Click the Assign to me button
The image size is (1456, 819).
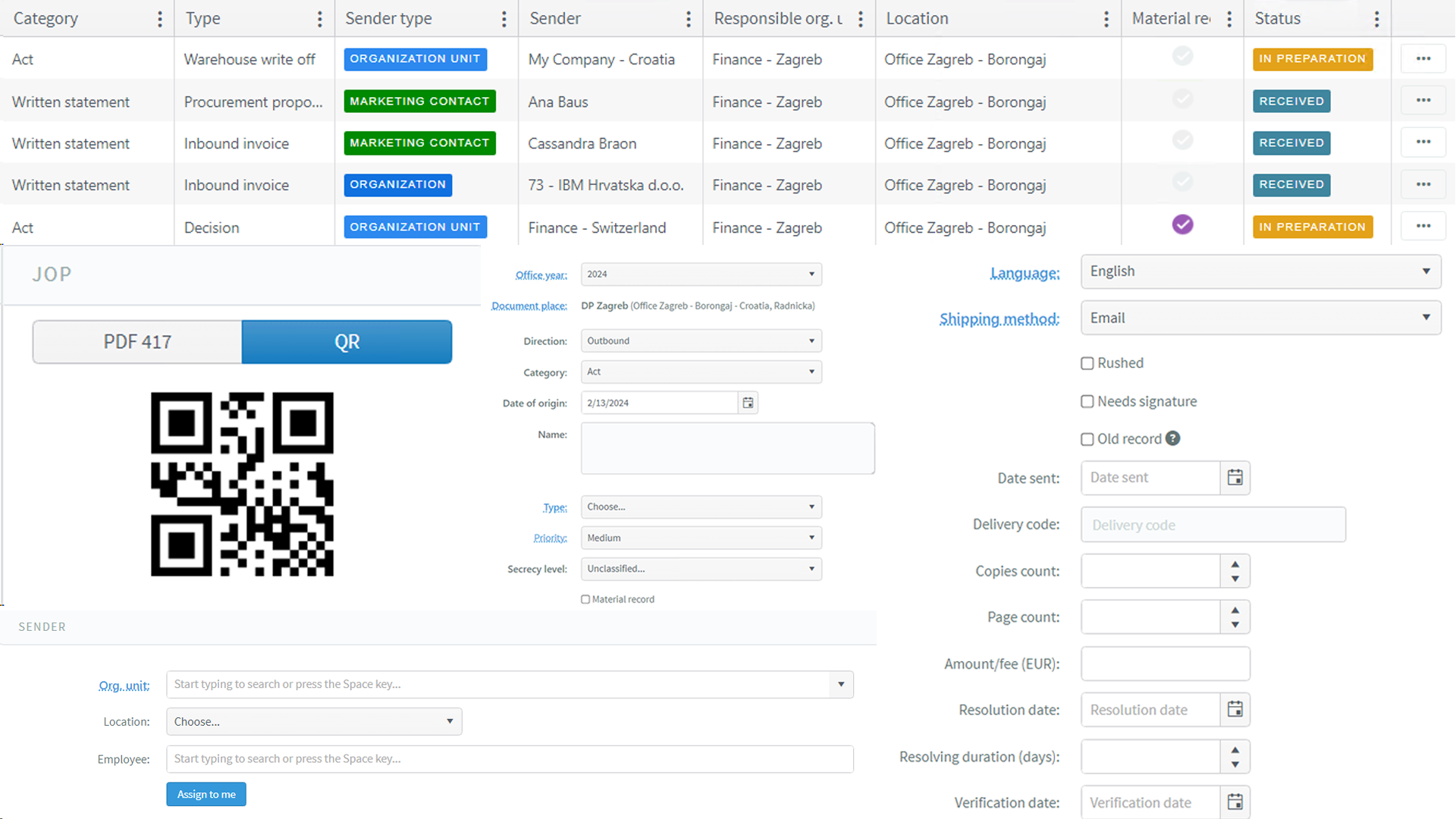tap(206, 794)
